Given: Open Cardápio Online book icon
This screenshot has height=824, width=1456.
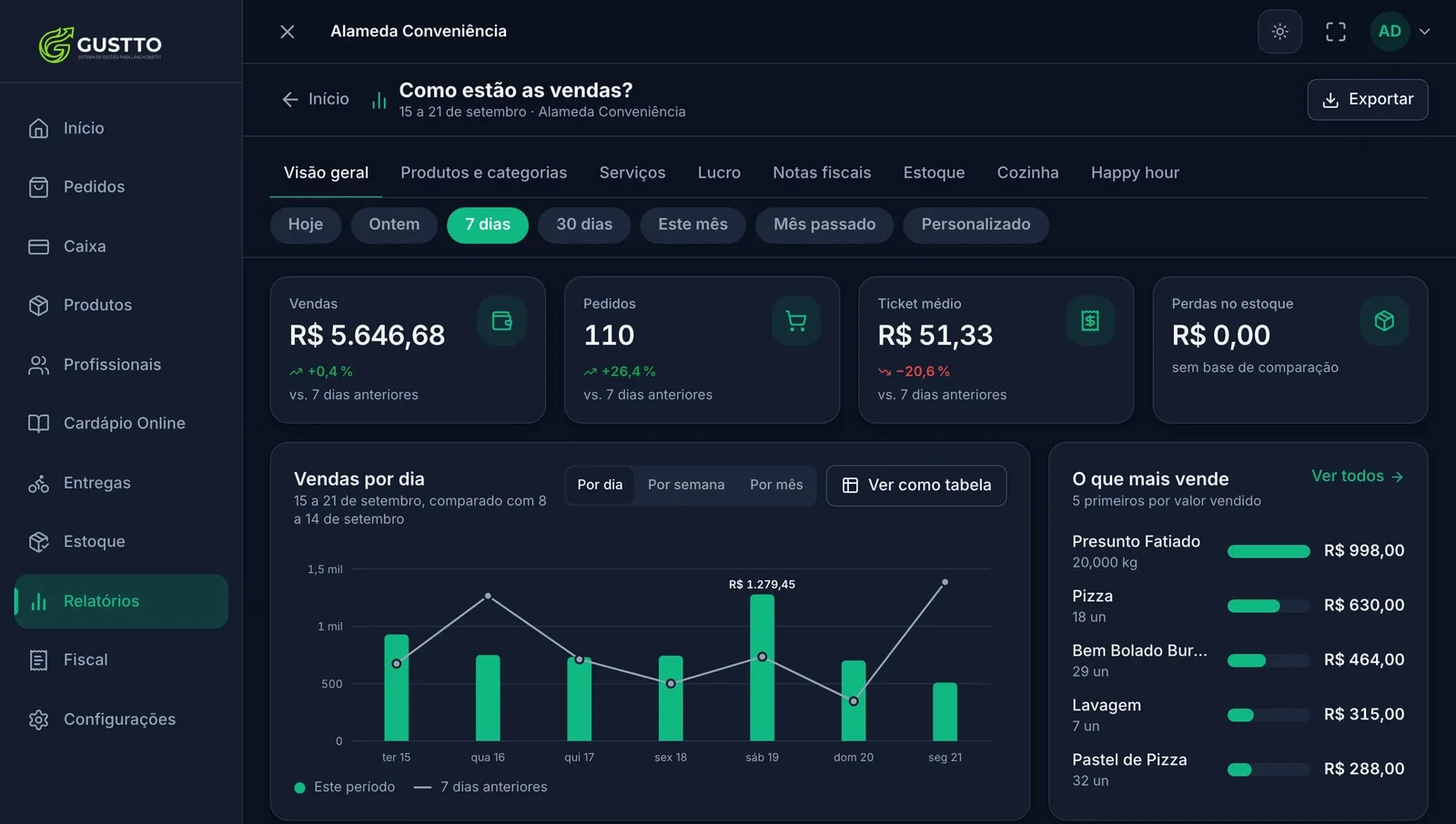Looking at the screenshot, I should [x=38, y=424].
